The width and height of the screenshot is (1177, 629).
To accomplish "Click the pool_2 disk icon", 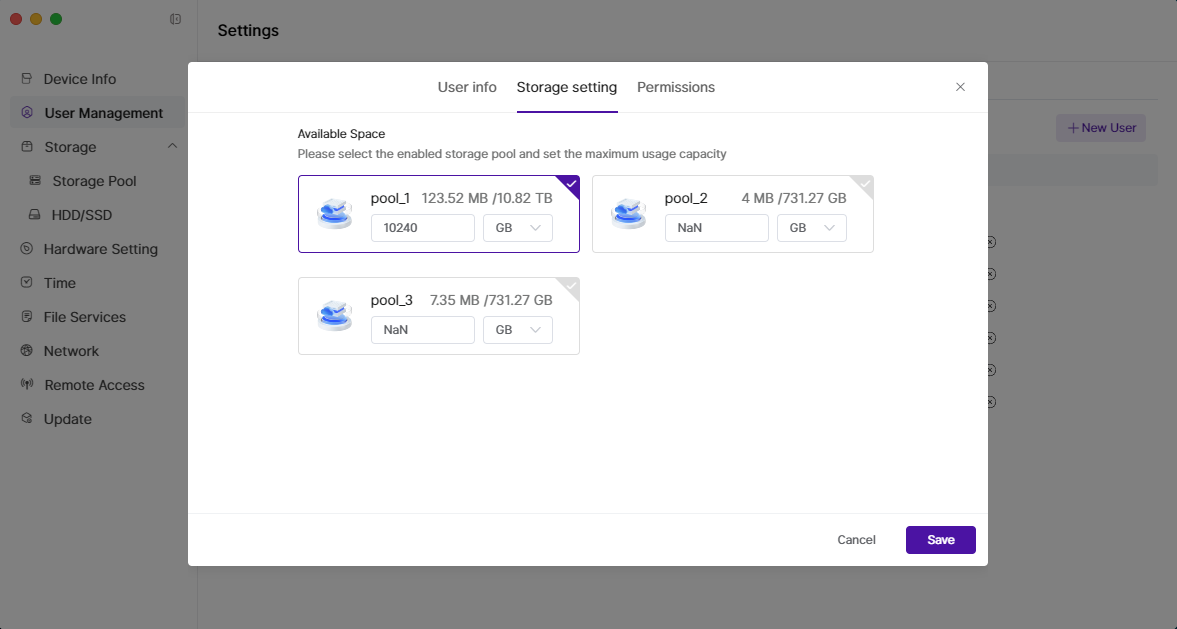I will coord(629,213).
